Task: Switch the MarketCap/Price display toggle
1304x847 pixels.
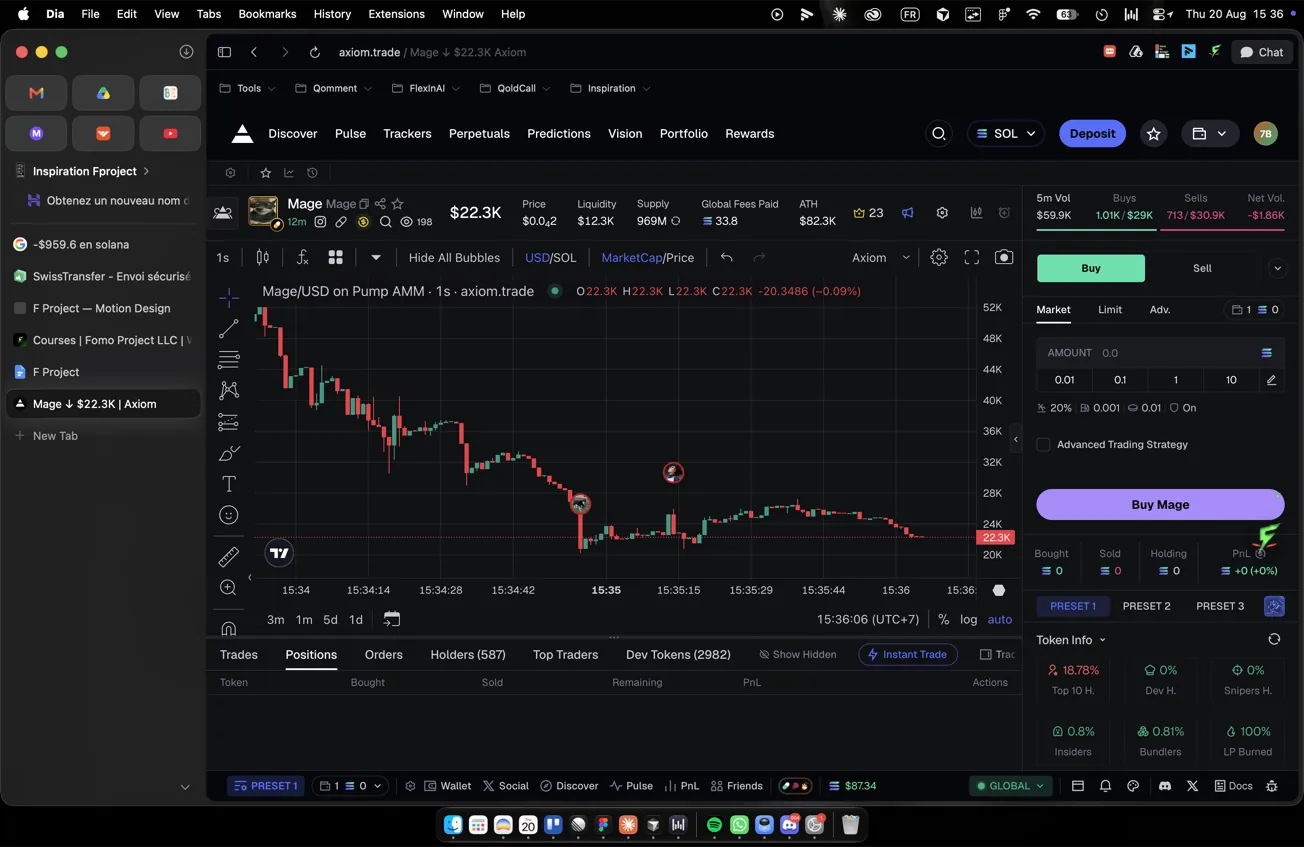Action: 647,257
